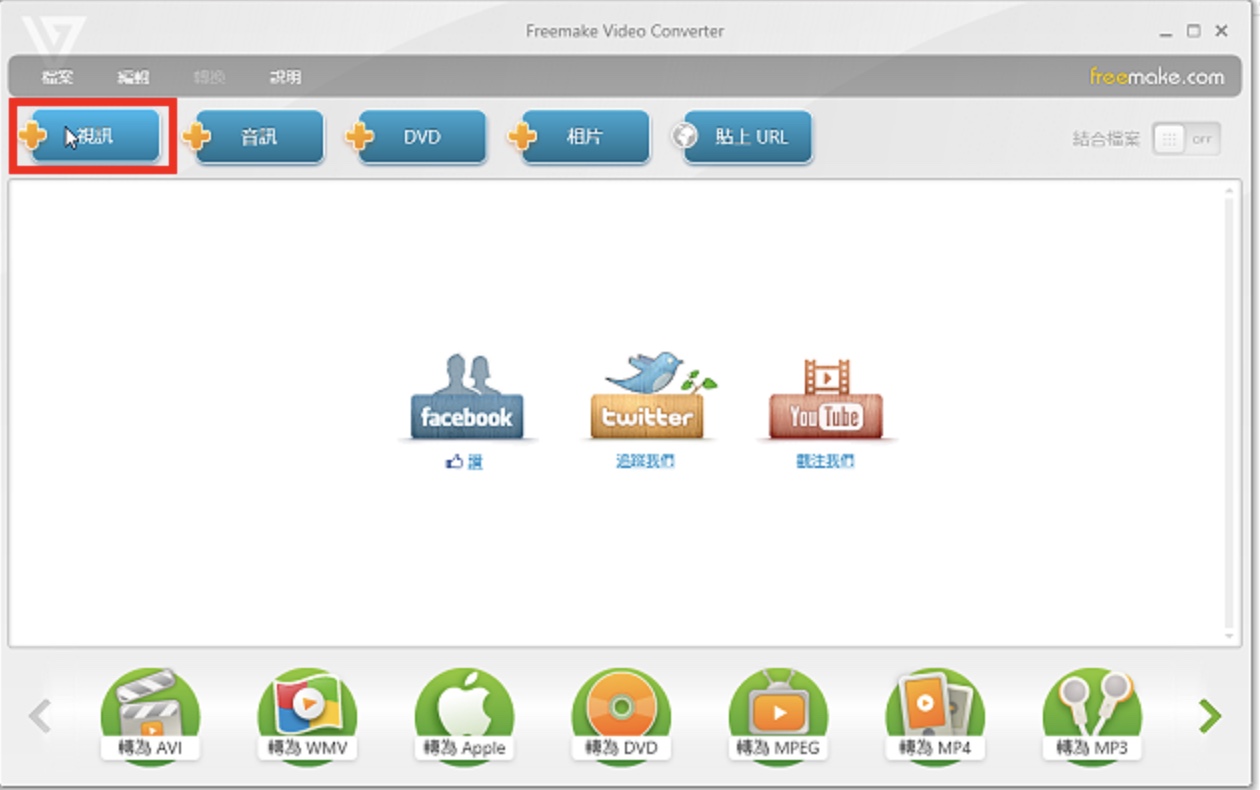Image resolution: width=1260 pixels, height=790 pixels.
Task: Close the Freemake Video Converter window
Action: pyautogui.click(x=1221, y=31)
